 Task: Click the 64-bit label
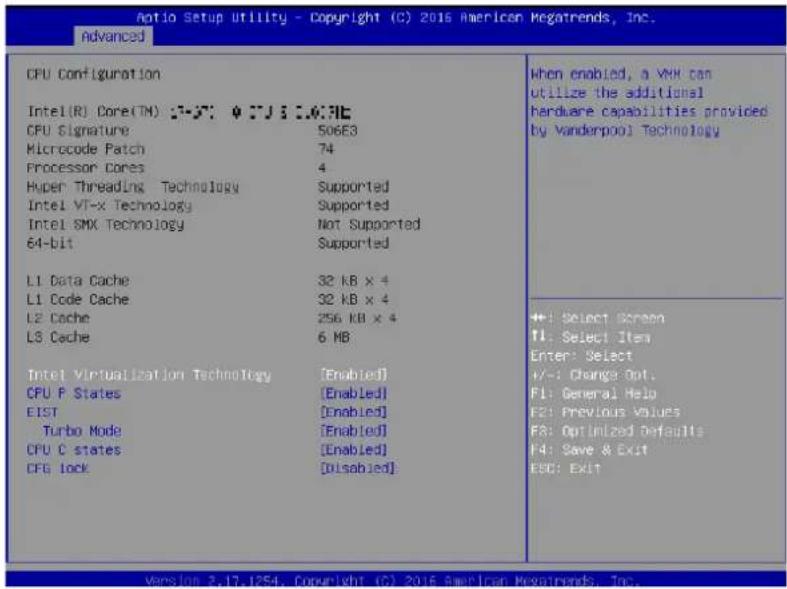[x=50, y=243]
